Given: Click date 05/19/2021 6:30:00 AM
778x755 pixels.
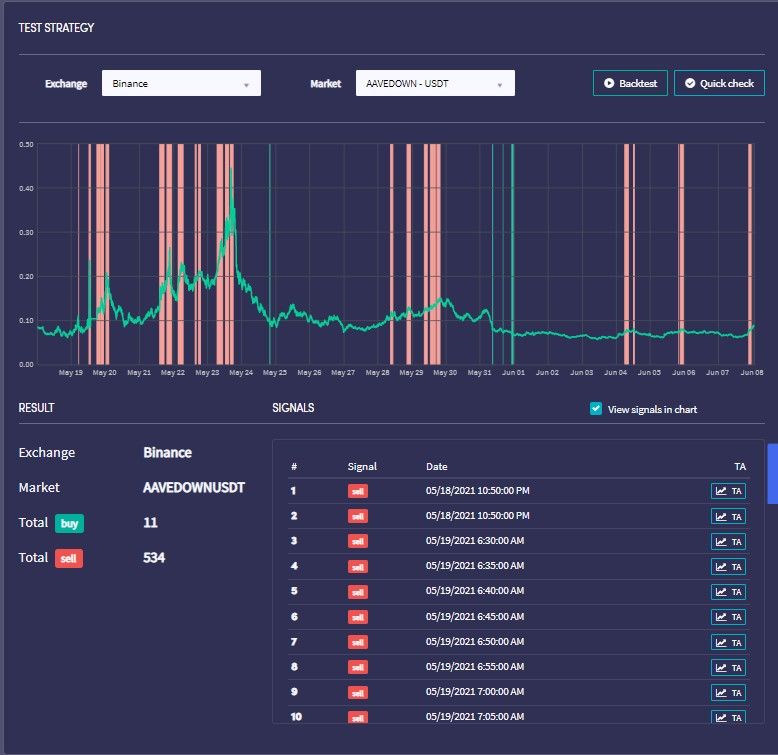Looking at the screenshot, I should pos(474,541).
